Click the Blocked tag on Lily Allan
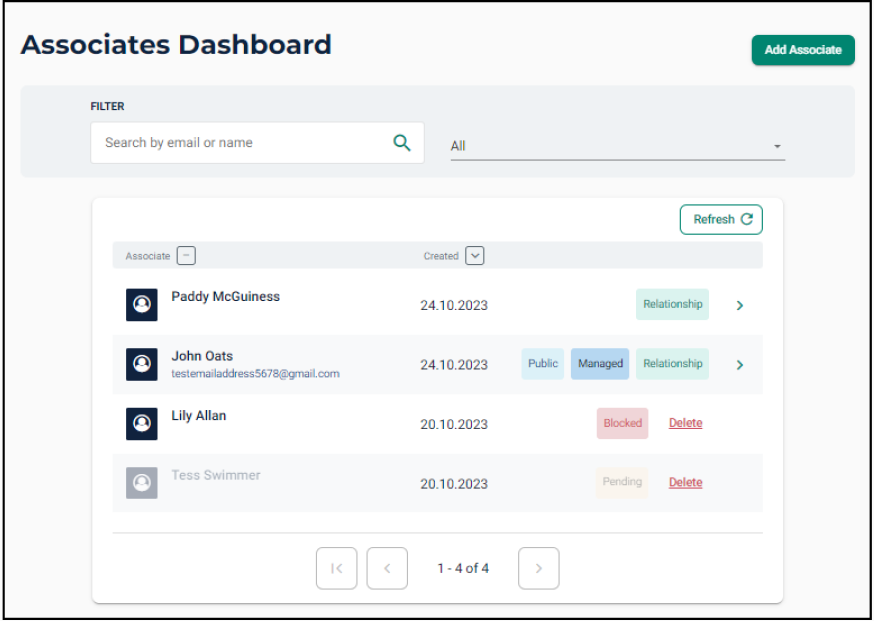The height and width of the screenshot is (621, 874). click(x=622, y=423)
